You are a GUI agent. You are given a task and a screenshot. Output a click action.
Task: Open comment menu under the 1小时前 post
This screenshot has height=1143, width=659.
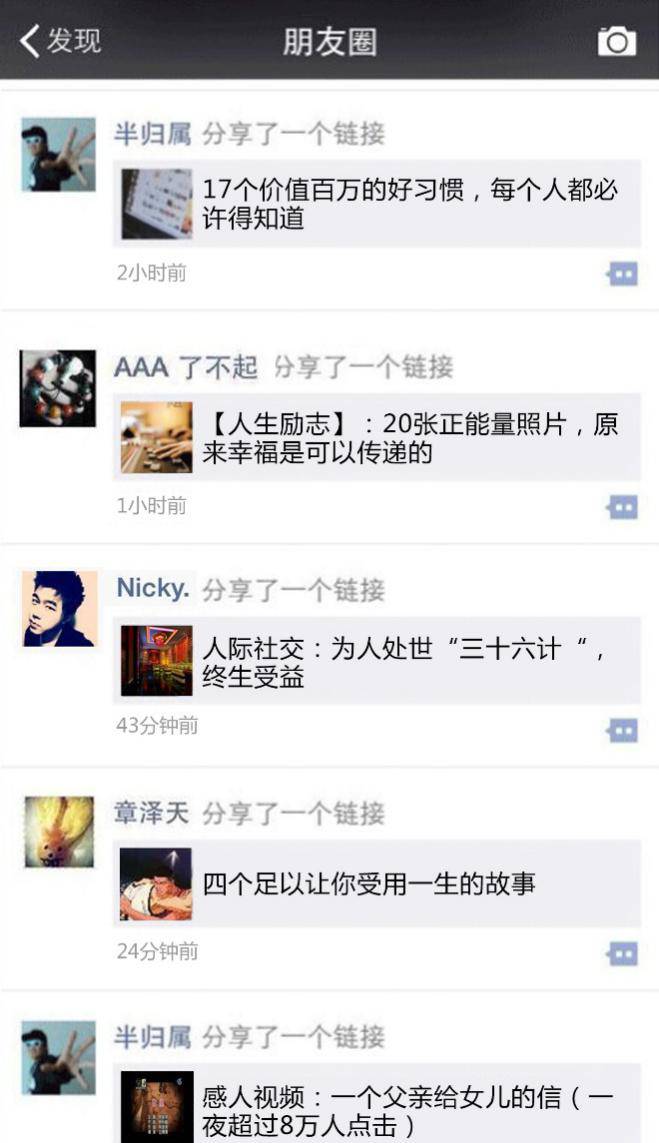(x=622, y=507)
